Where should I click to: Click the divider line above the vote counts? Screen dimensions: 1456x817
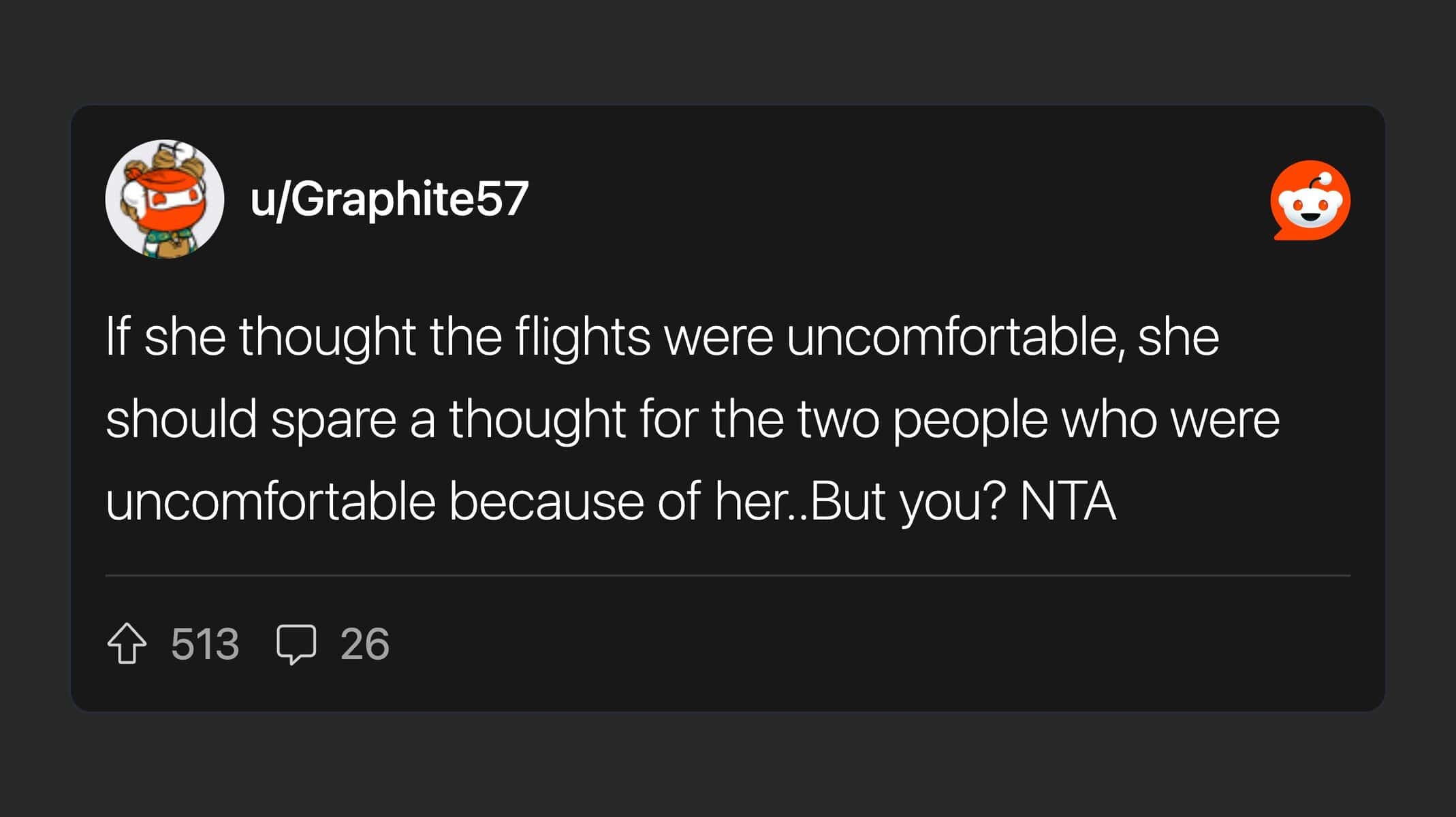[727, 575]
